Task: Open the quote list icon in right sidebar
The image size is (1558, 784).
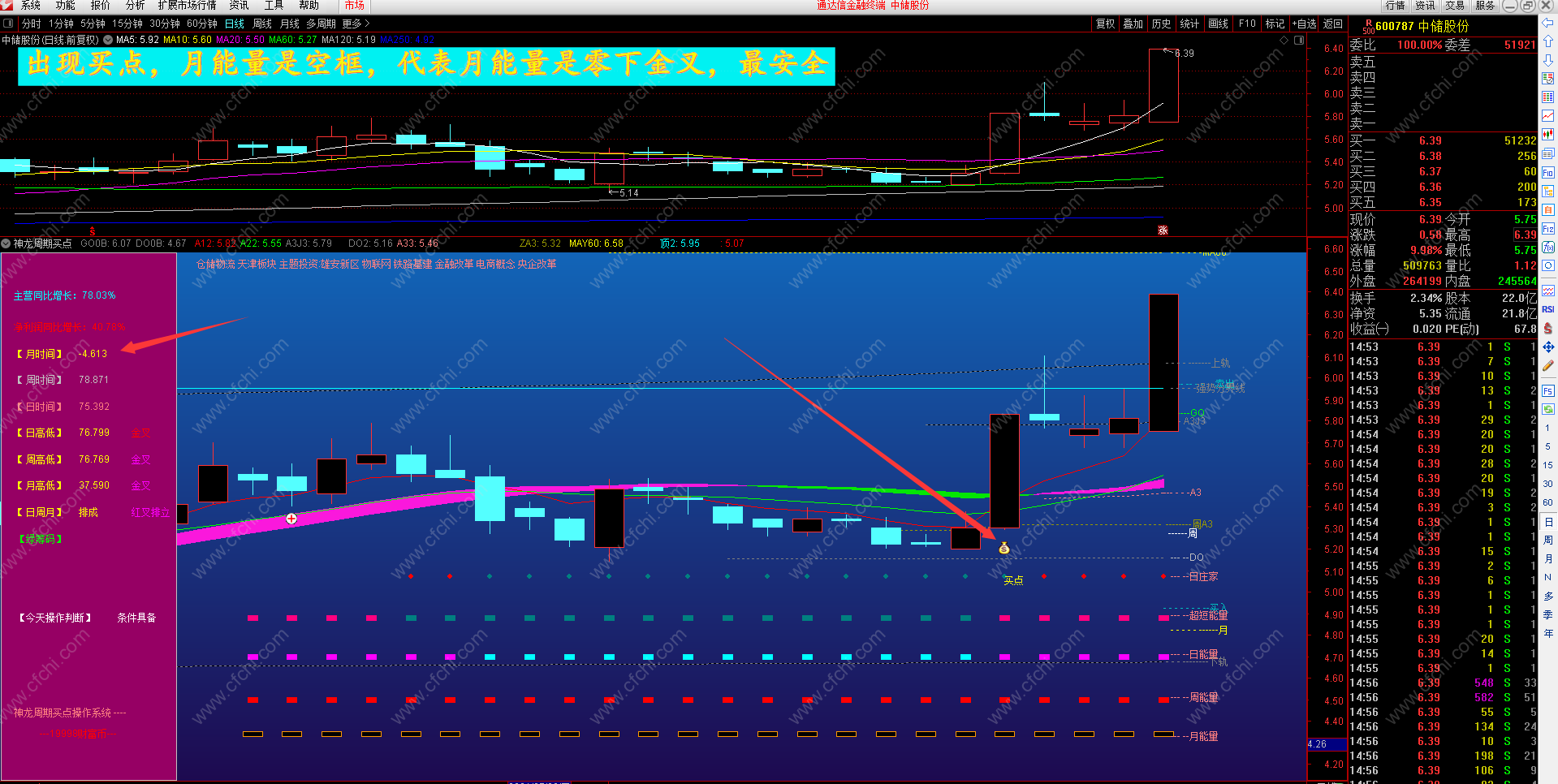Action: (x=1548, y=79)
